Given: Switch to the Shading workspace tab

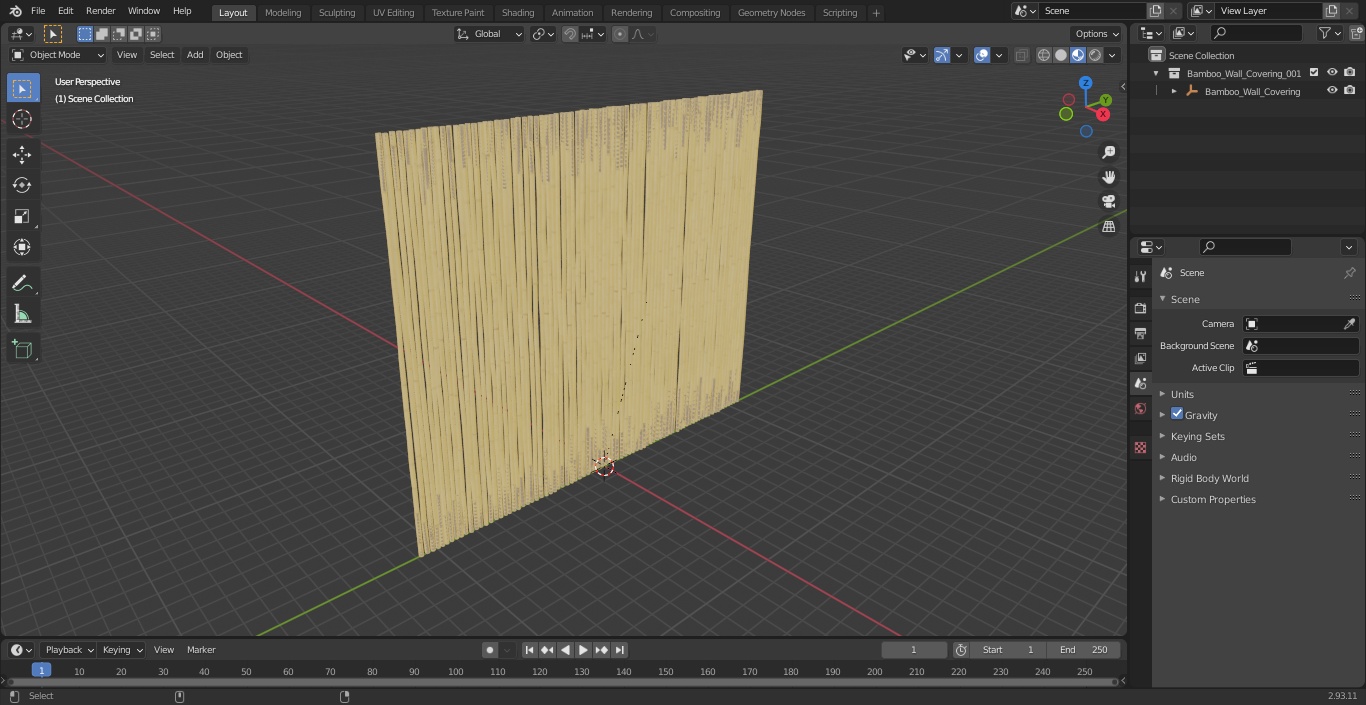Looking at the screenshot, I should (518, 13).
